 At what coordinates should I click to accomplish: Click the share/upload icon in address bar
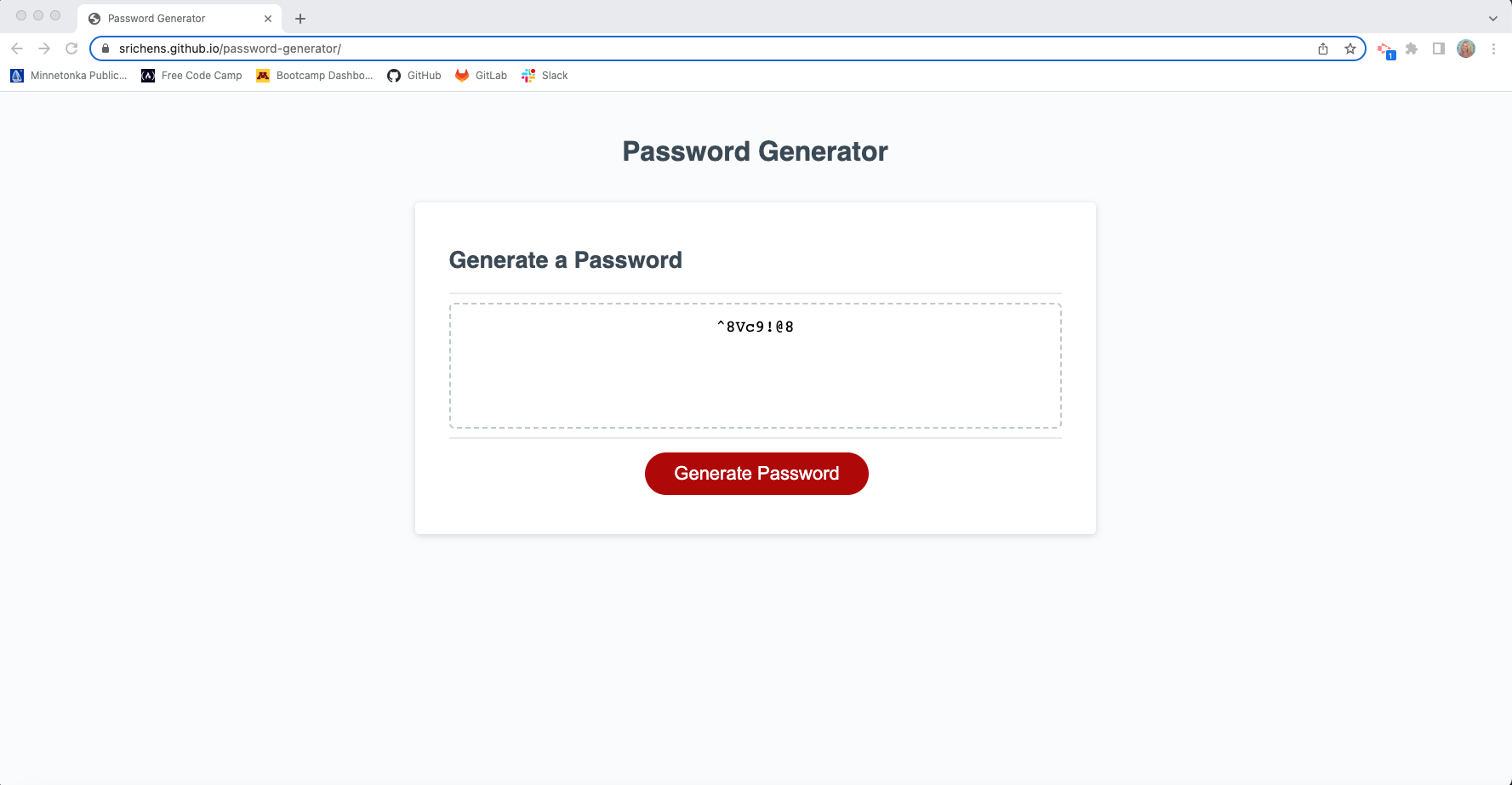coord(1322,48)
